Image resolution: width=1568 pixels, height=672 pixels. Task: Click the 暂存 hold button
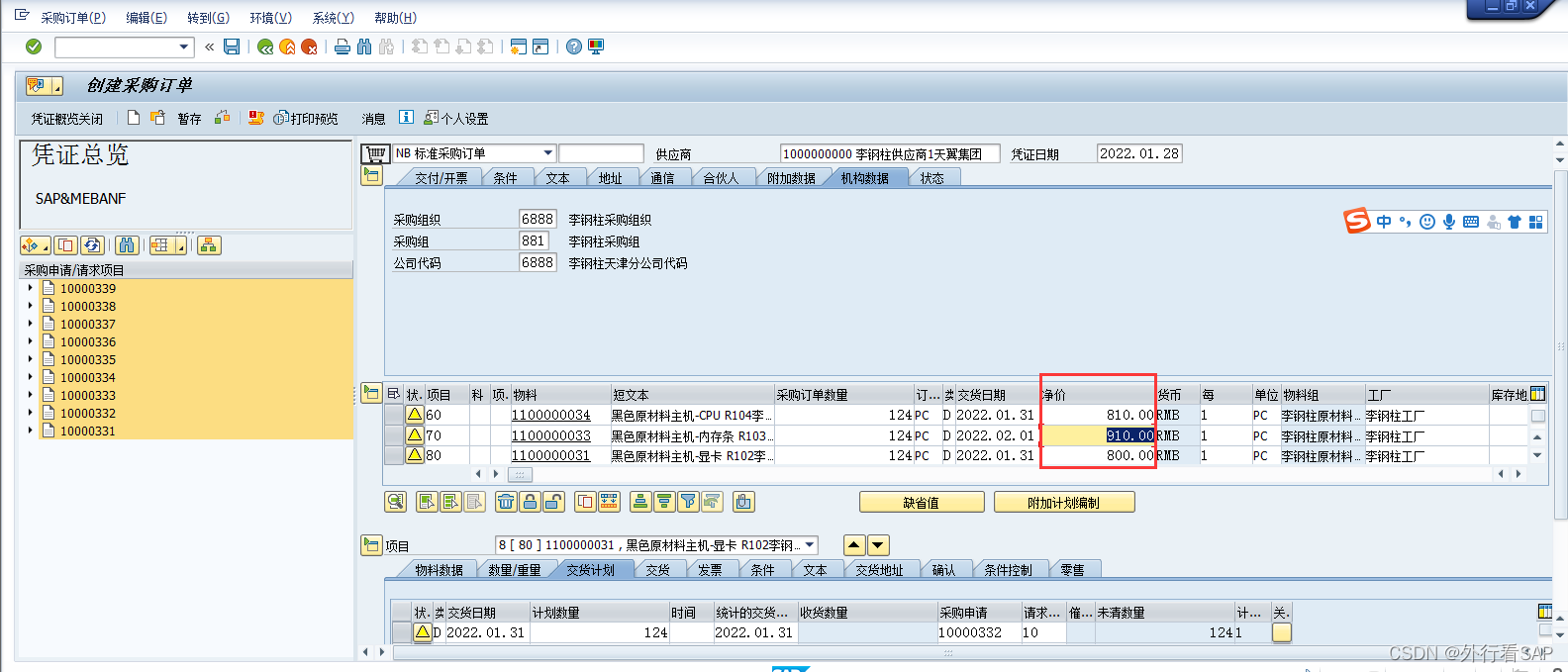(189, 119)
